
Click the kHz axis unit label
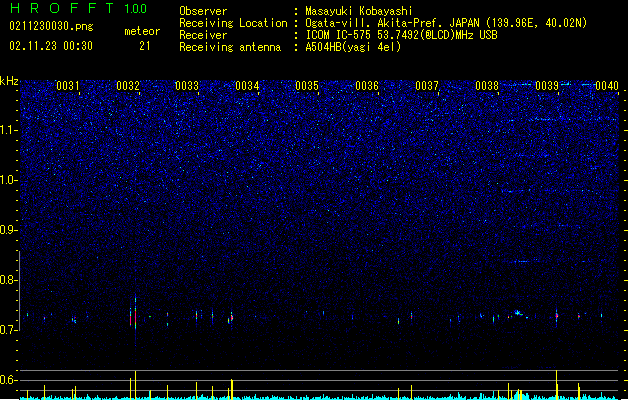9,81
